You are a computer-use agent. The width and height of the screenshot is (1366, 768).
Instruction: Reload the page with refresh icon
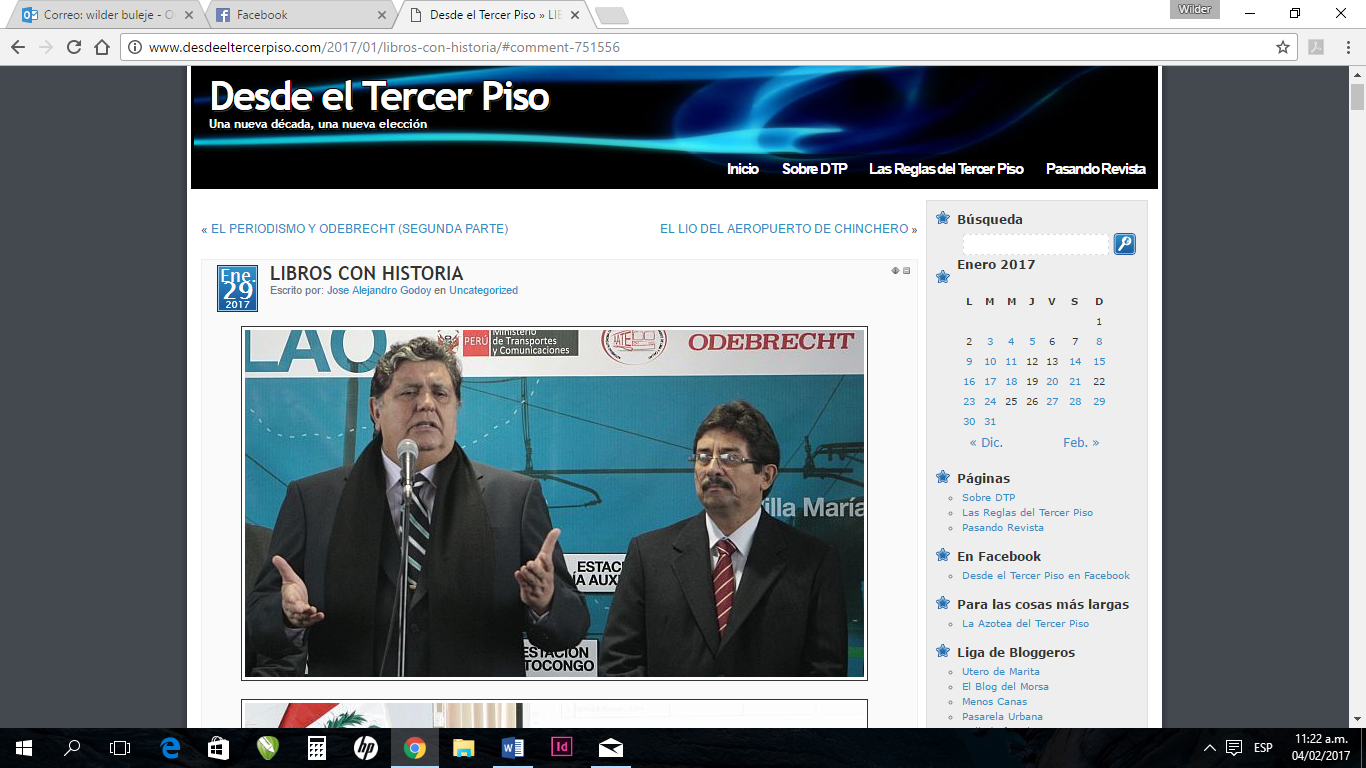74,47
